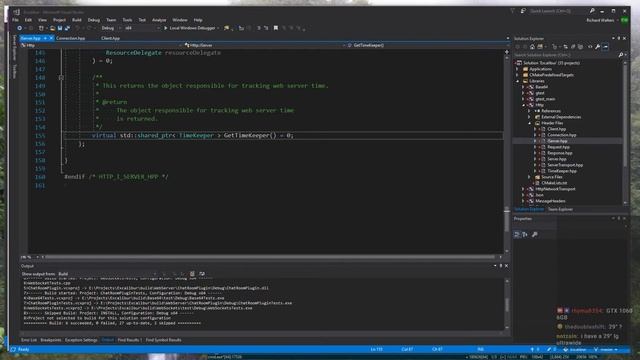Collapse the Http project node

pyautogui.click(x=524, y=105)
